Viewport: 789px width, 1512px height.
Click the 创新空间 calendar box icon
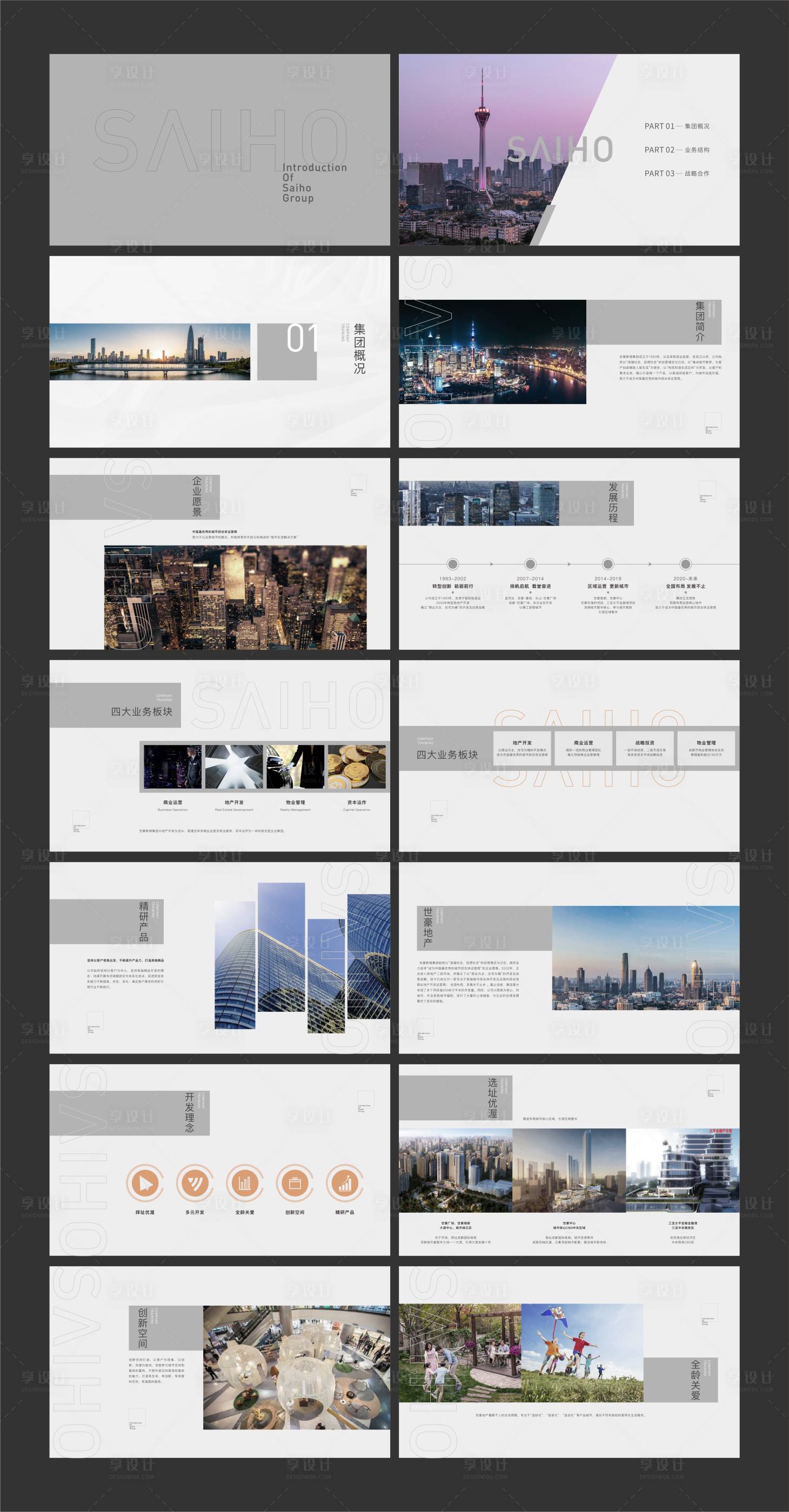[295, 1182]
